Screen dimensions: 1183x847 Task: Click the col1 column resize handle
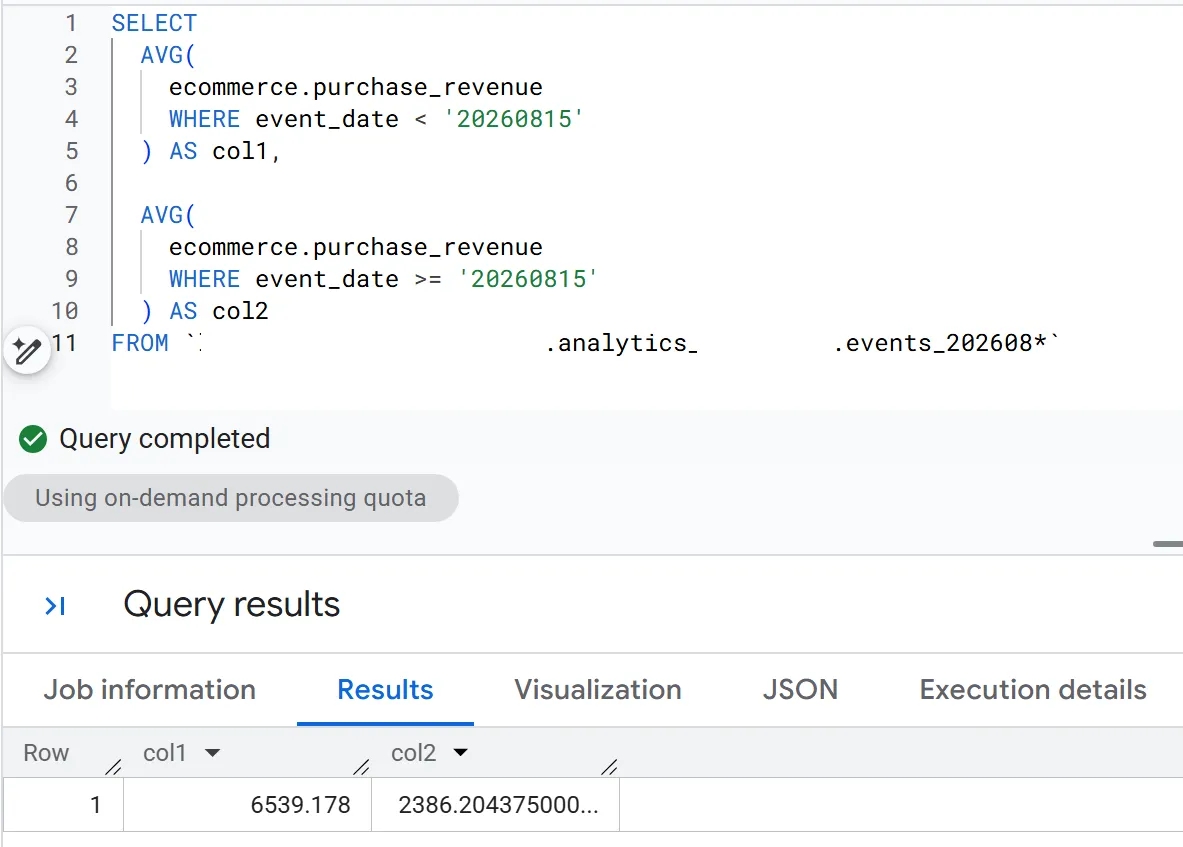(362, 767)
